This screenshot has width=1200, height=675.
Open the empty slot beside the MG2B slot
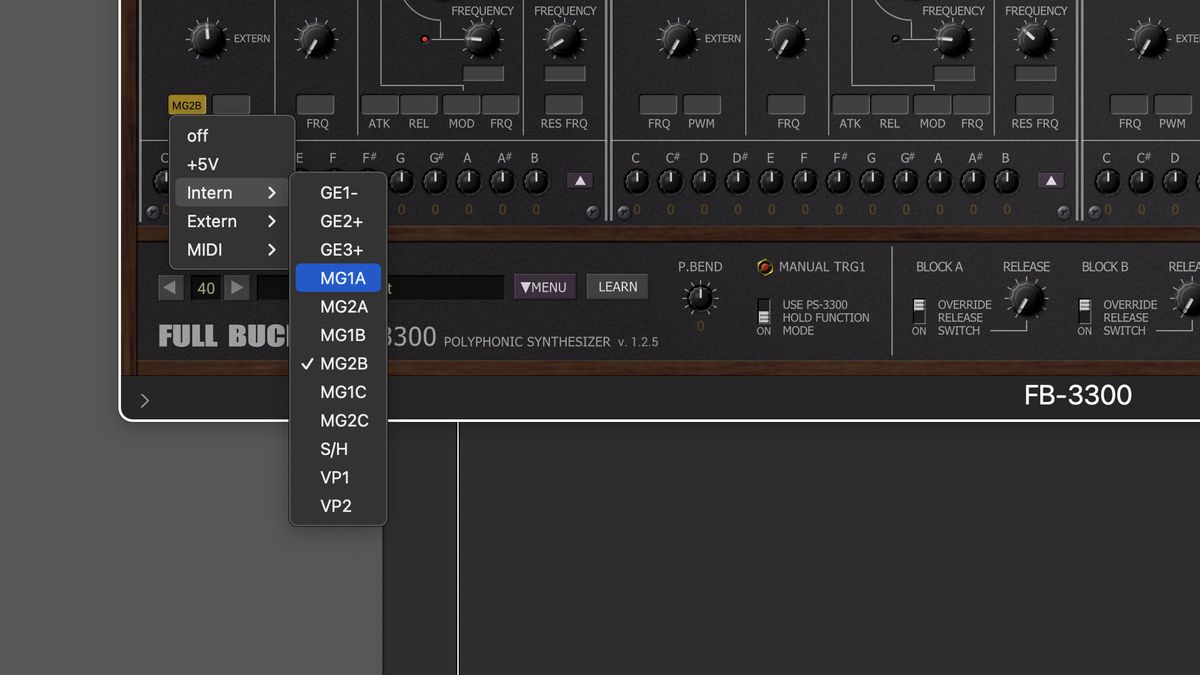[x=230, y=105]
